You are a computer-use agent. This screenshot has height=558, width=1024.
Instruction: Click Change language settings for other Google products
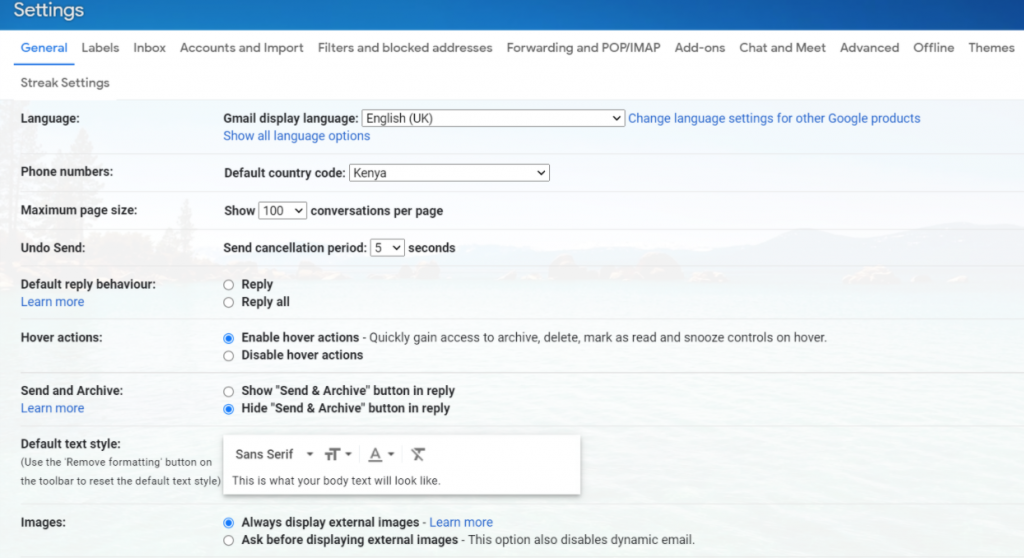point(774,118)
